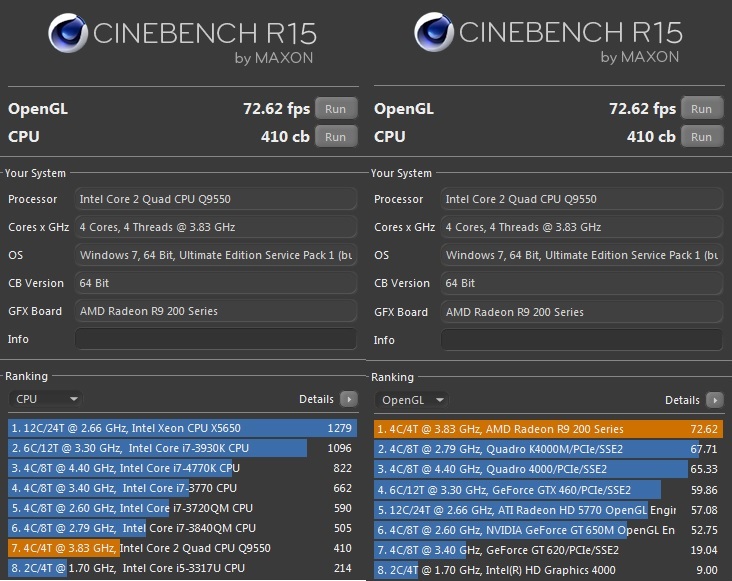Open Details arrow in right Ranking panel
The image size is (732, 581).
coord(715,400)
